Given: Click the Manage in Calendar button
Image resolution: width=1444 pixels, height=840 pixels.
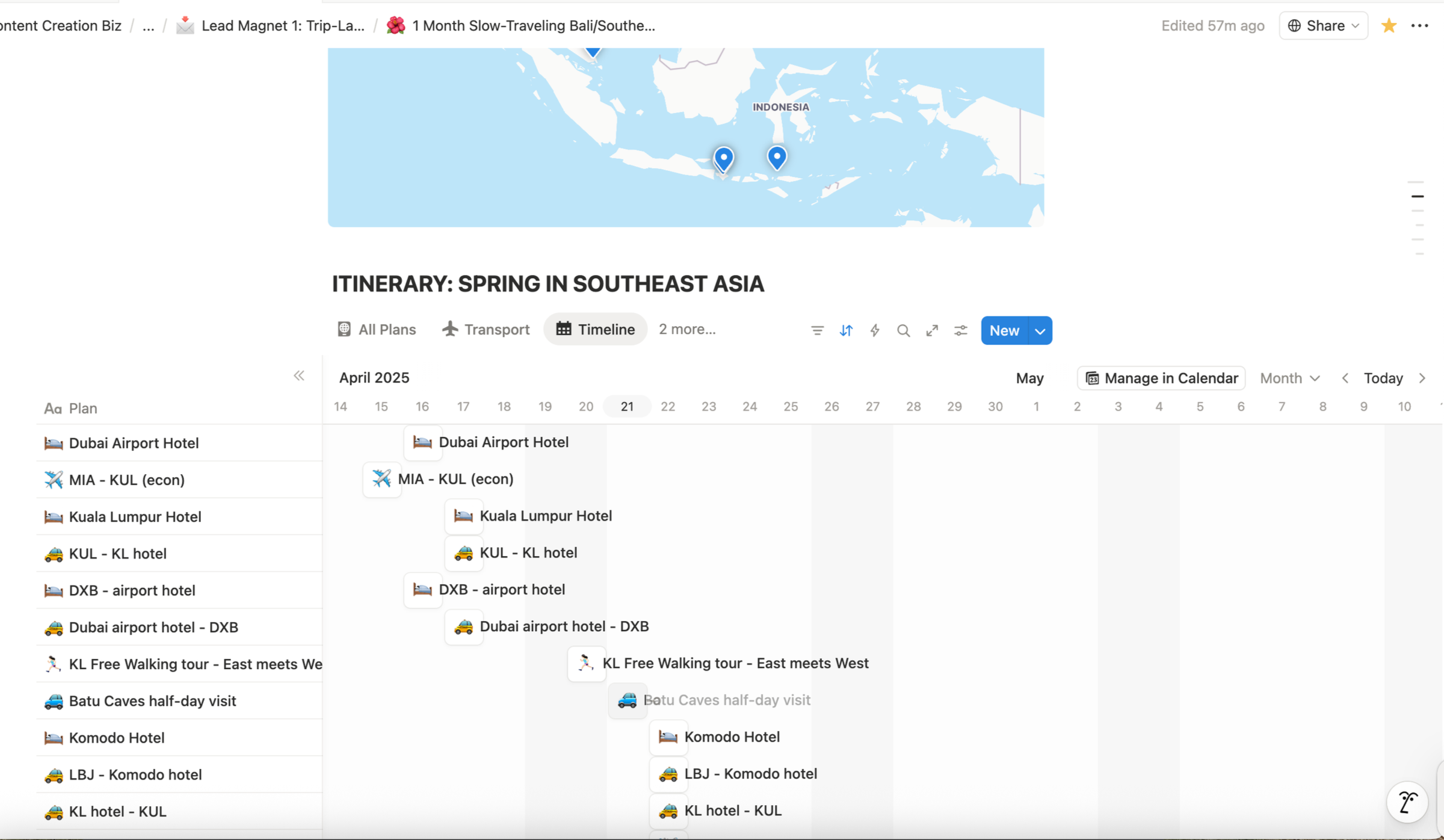Looking at the screenshot, I should [x=1161, y=378].
